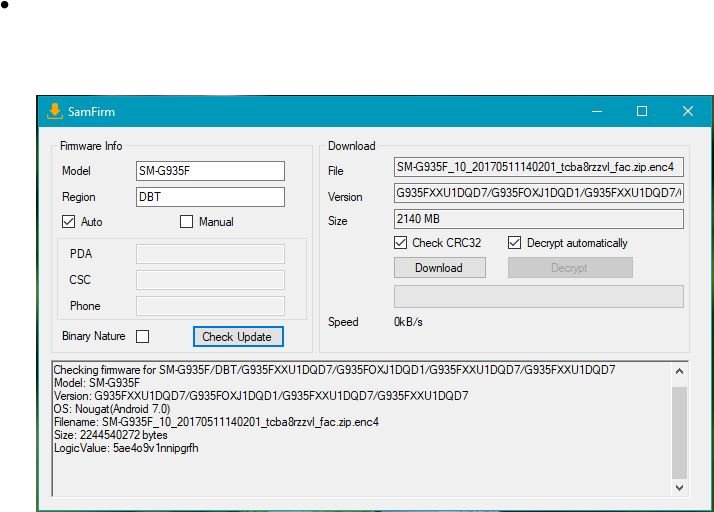Click the greyed Decrypt button
The width and height of the screenshot is (714, 512).
point(570,268)
